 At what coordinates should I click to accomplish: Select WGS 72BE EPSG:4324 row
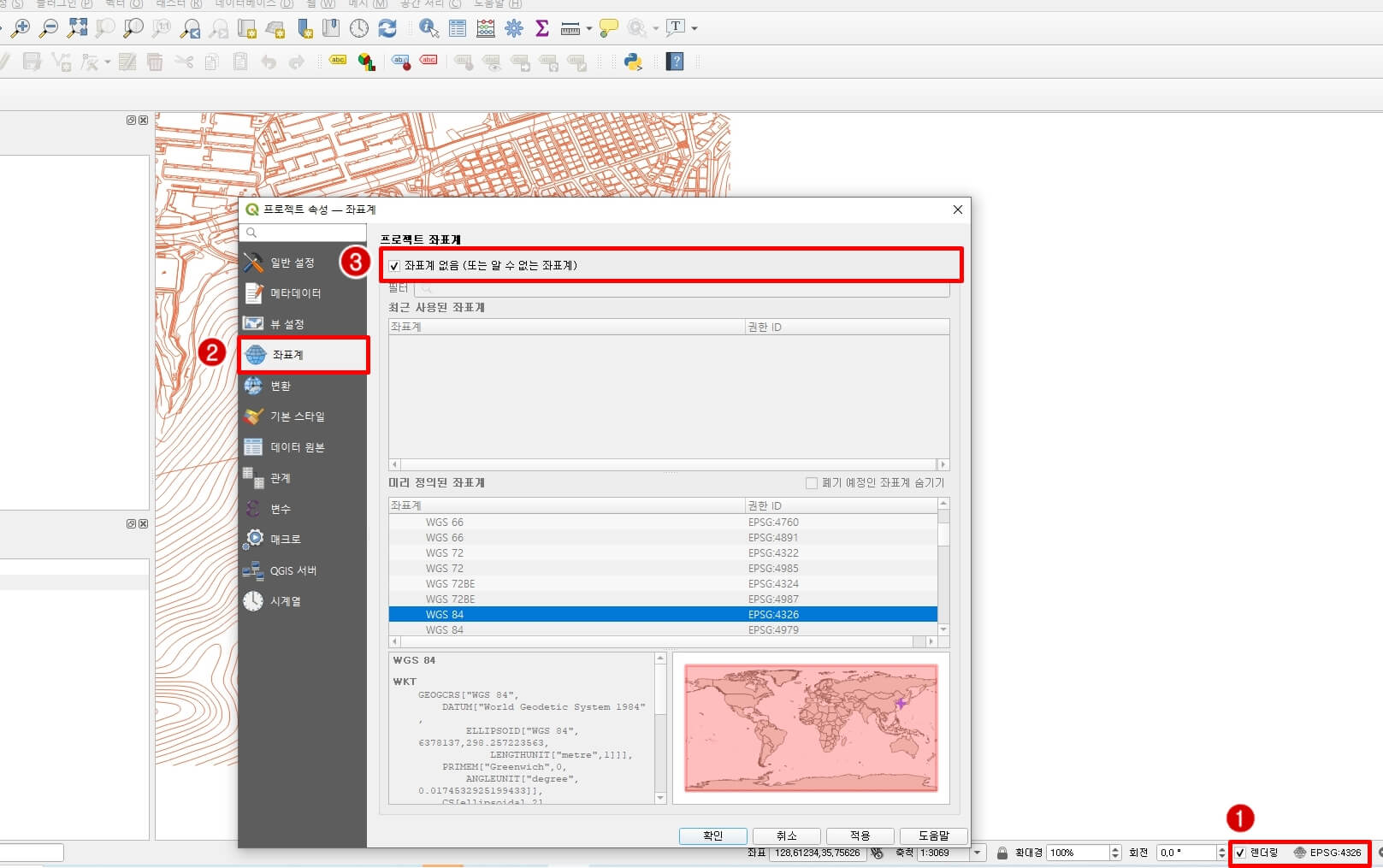pyautogui.click(x=663, y=584)
